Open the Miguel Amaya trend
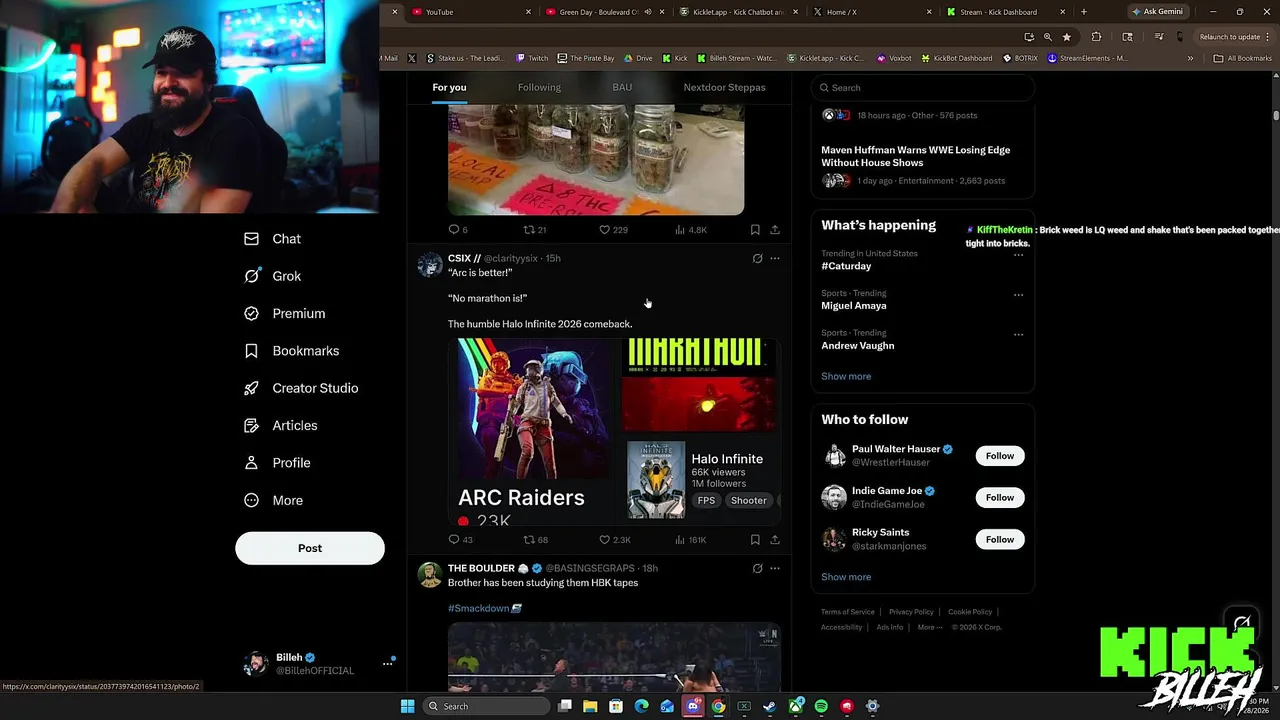Viewport: 1280px width, 720px height. (853, 306)
